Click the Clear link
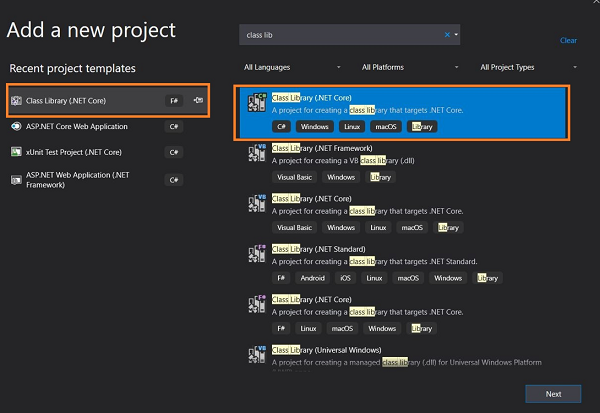The image size is (600, 413). (x=568, y=41)
